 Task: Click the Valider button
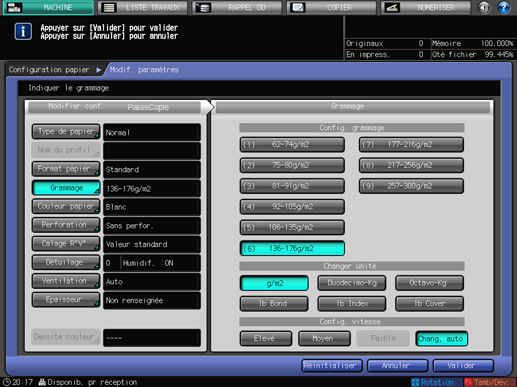coord(463,366)
